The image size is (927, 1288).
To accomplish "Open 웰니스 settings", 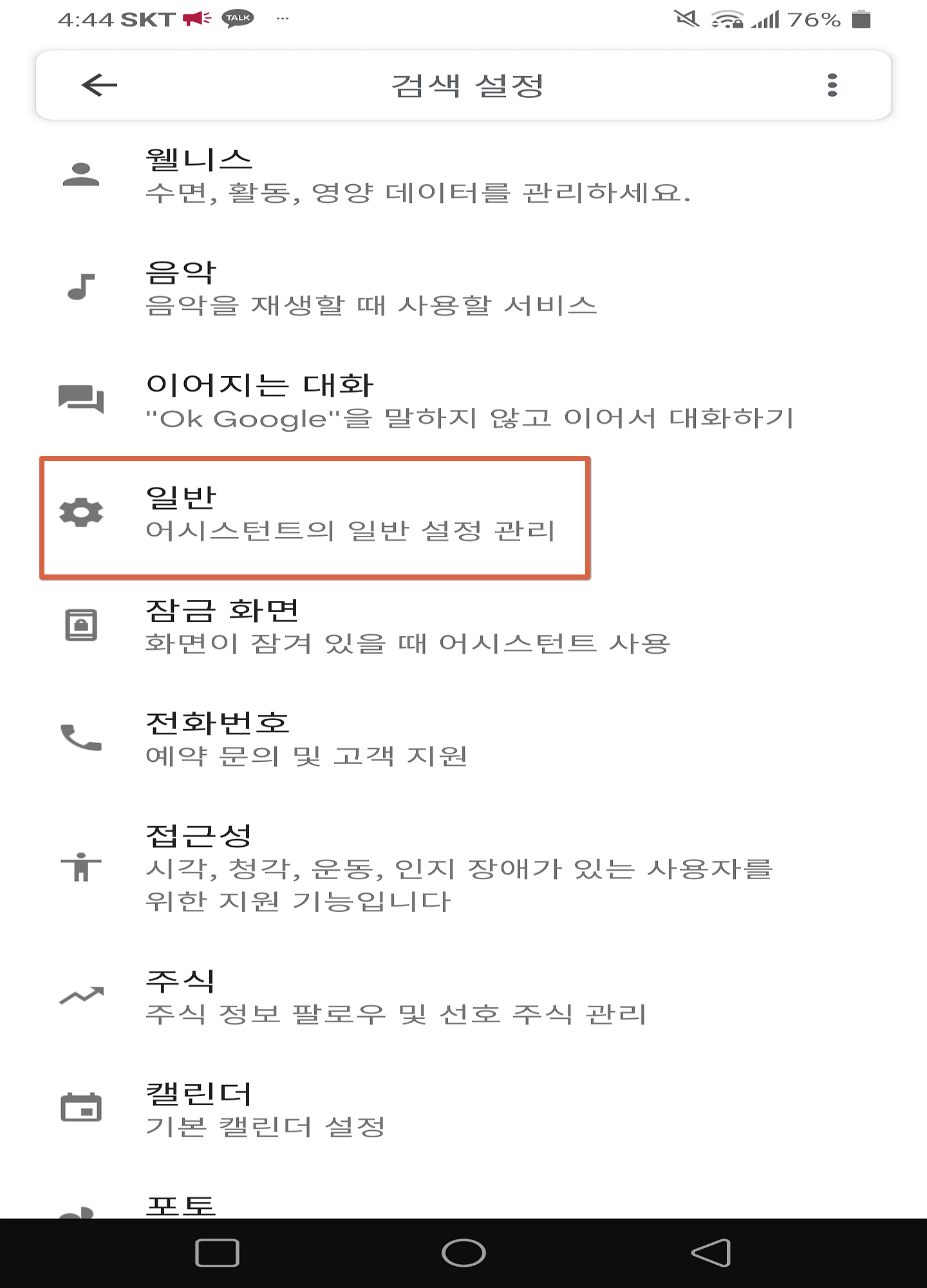I will pos(464,175).
